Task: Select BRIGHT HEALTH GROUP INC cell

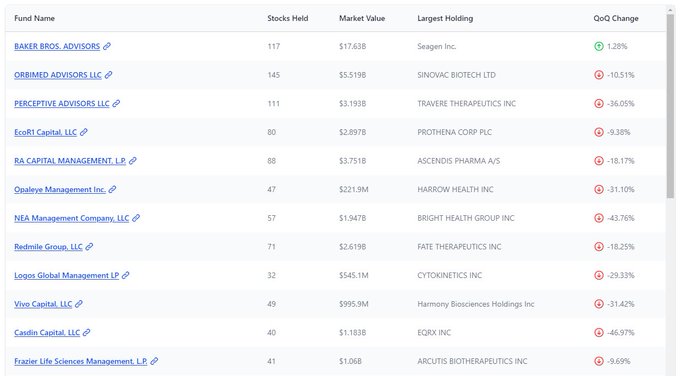Action: [x=466, y=218]
